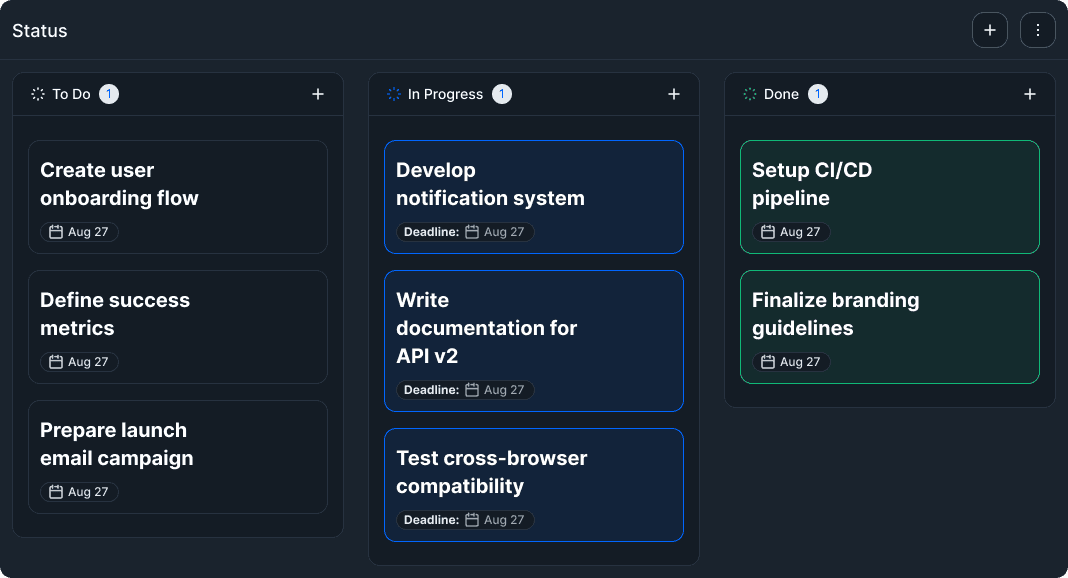Click the plus icon in the top header
Viewport: 1068px width, 578px height.
tap(990, 30)
